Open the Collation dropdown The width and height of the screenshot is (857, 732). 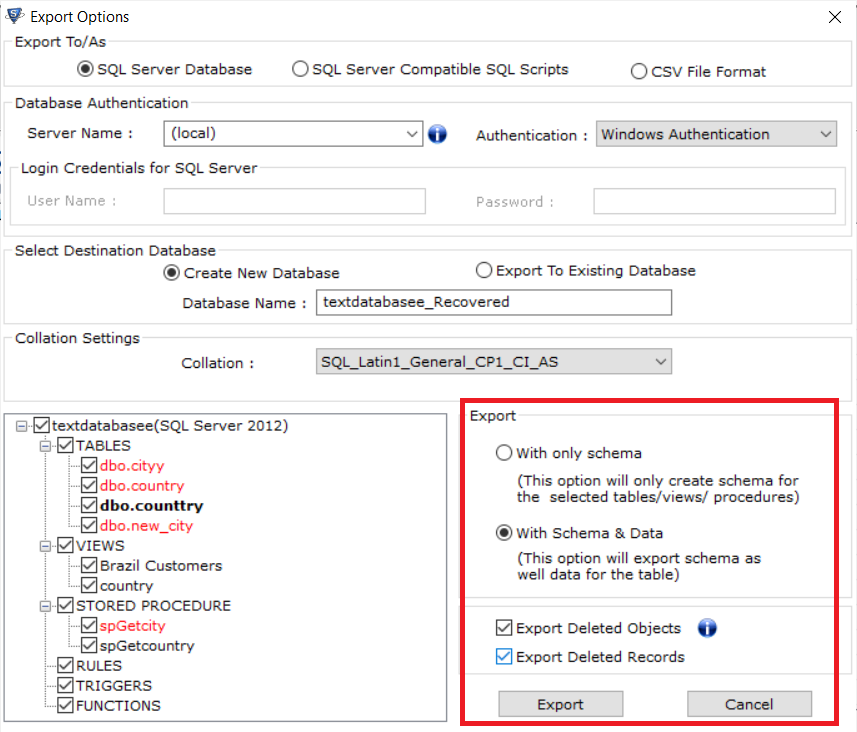[660, 362]
